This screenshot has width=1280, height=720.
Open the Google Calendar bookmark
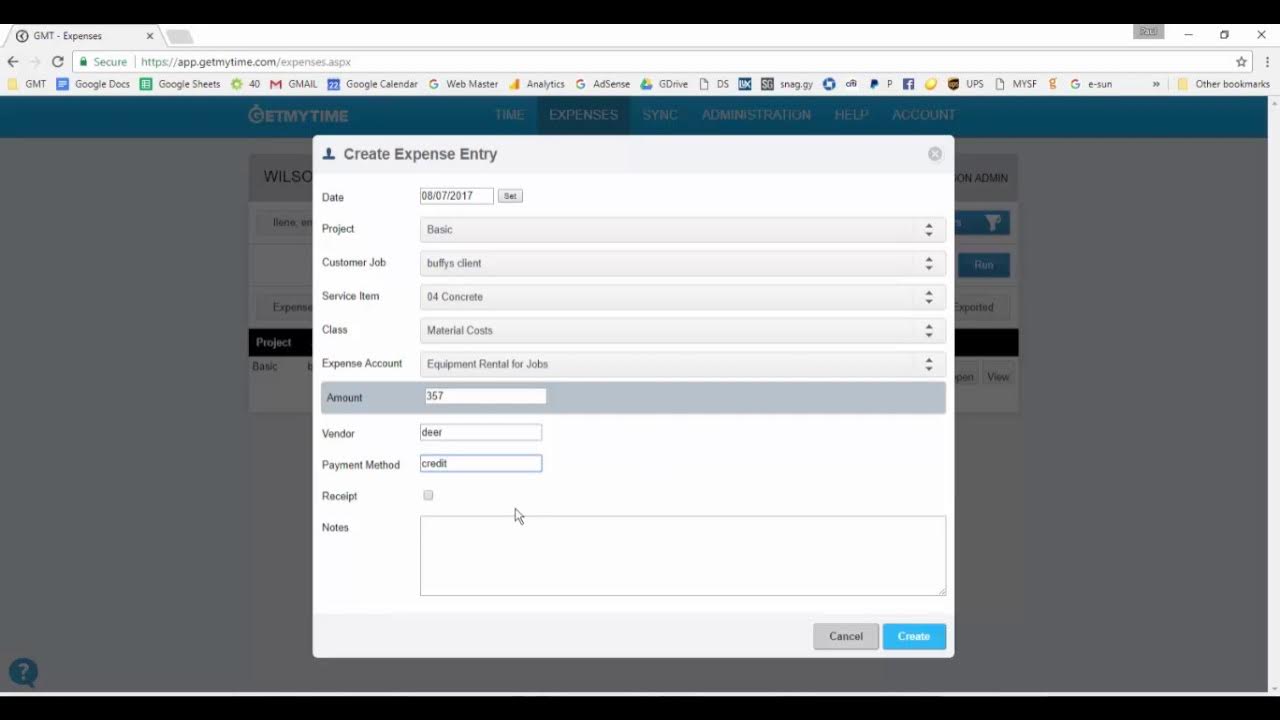click(x=373, y=84)
